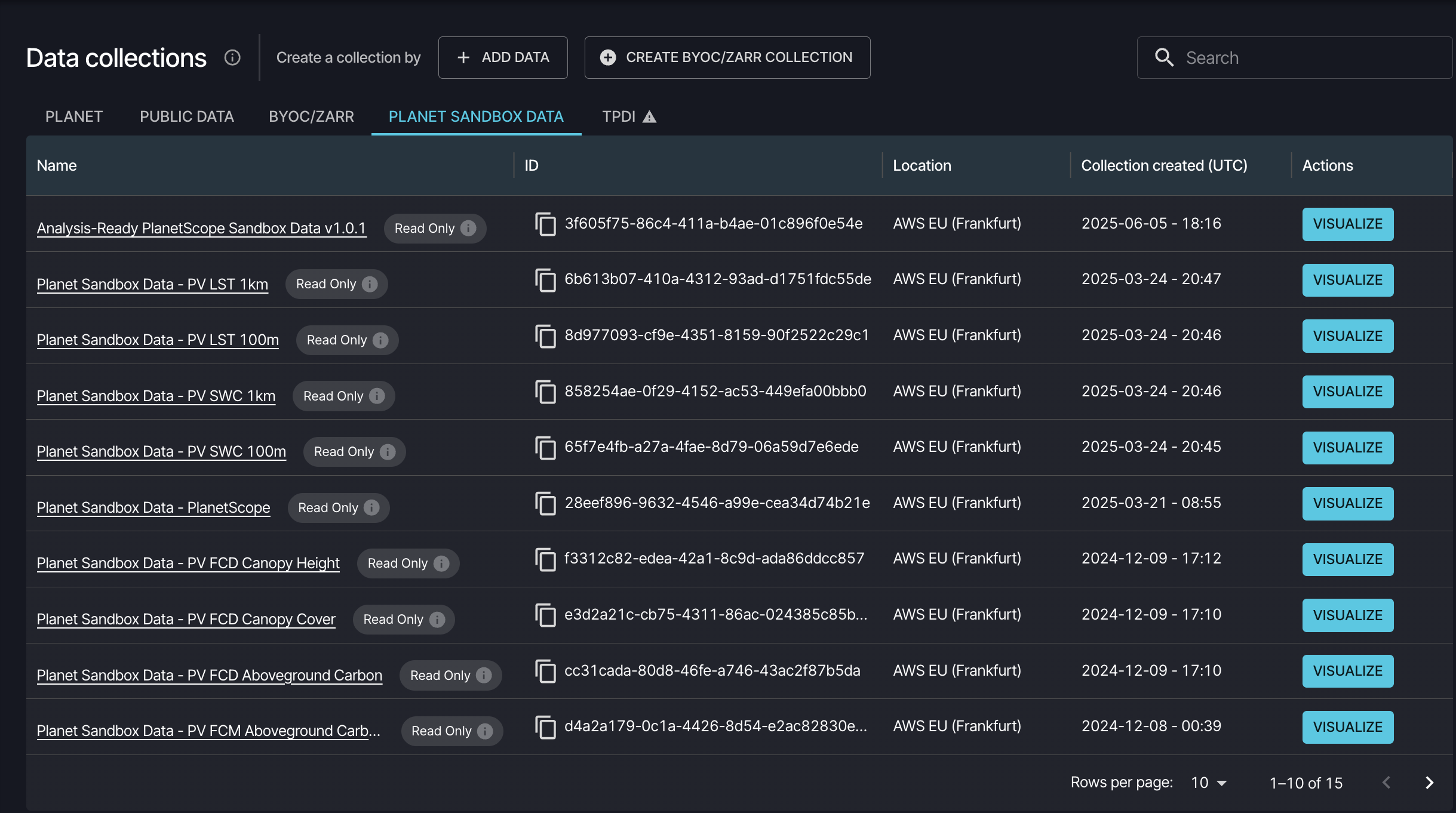Click Read Only info icon for PlanetScope row
This screenshot has height=813, width=1456.
point(371,507)
